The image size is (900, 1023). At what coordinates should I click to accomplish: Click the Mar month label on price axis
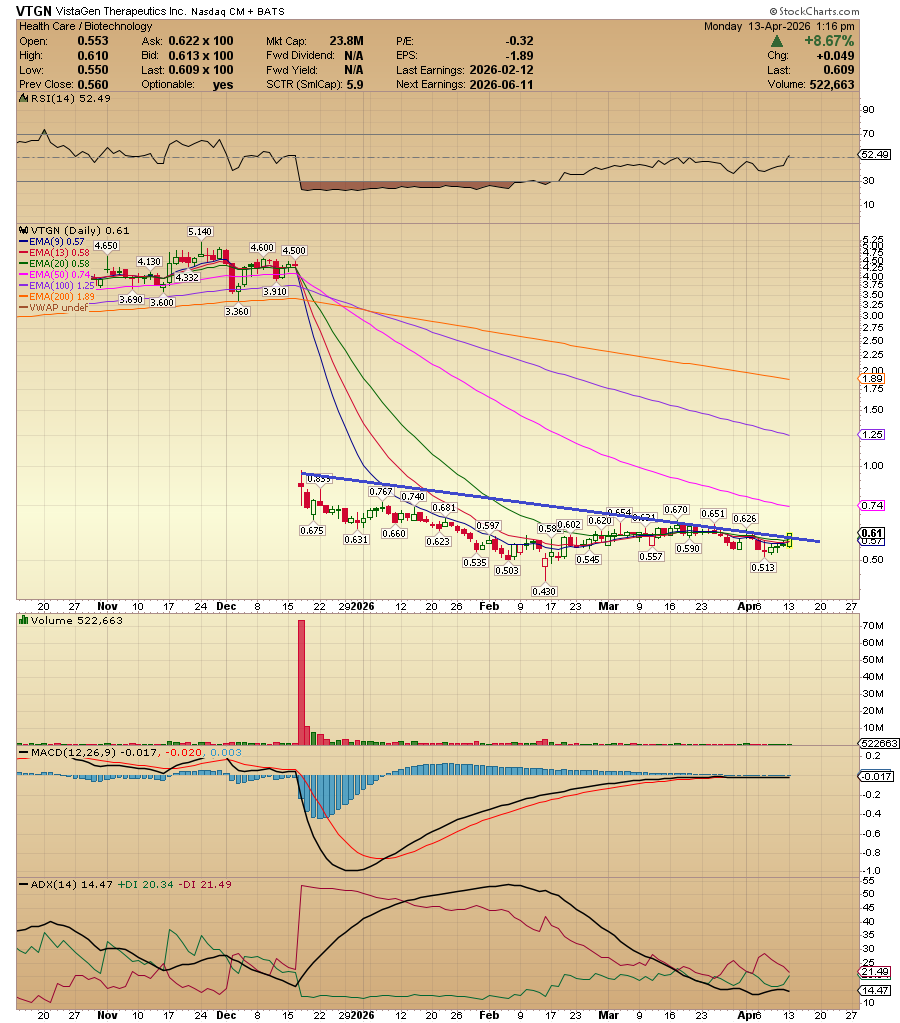pyautogui.click(x=608, y=606)
